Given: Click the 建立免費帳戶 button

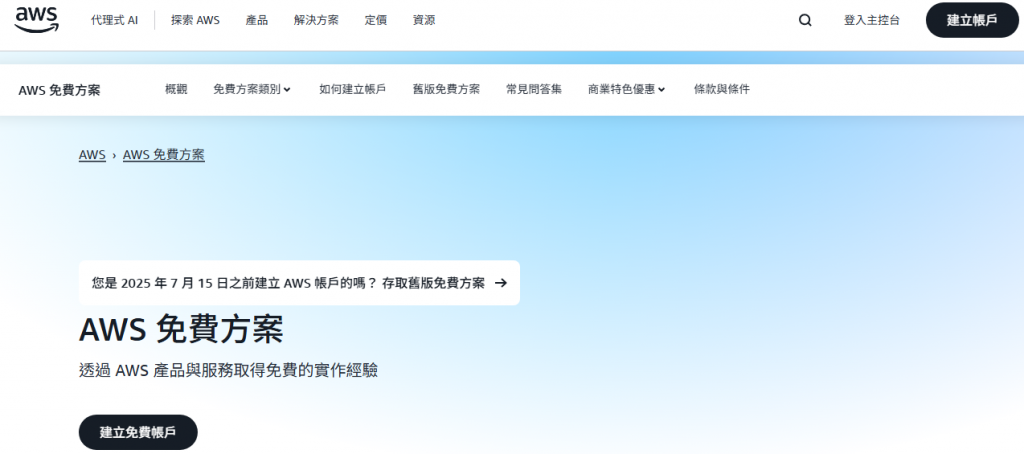Looking at the screenshot, I should point(138,432).
